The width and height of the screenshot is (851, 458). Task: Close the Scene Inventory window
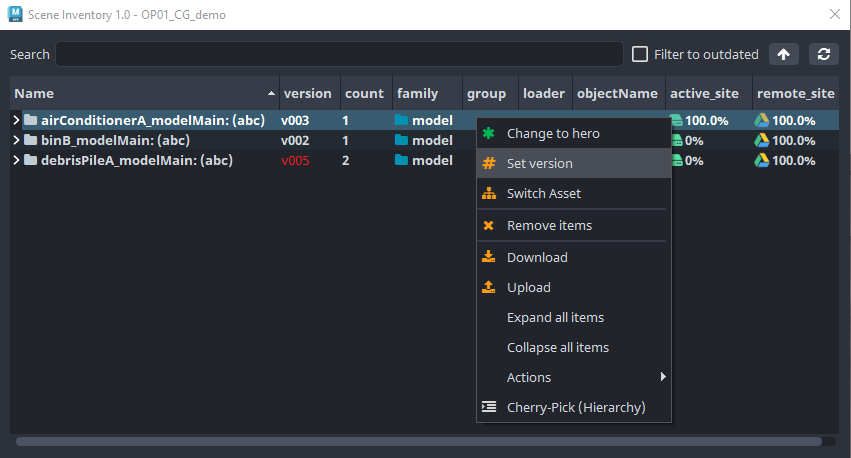(835, 14)
